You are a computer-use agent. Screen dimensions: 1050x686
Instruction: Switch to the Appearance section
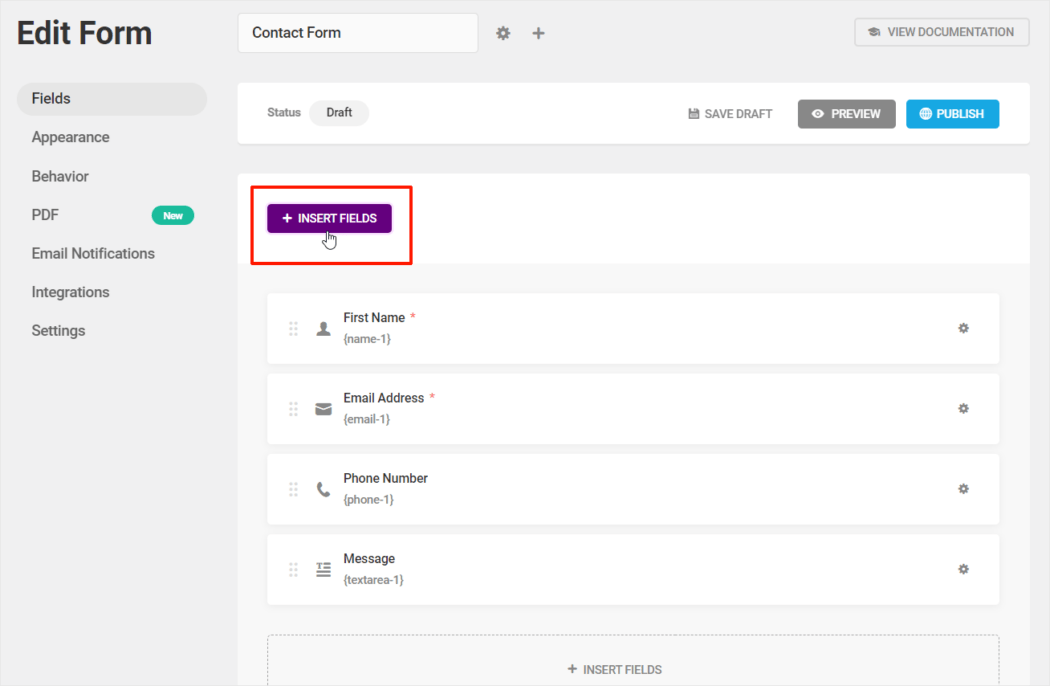(x=70, y=137)
